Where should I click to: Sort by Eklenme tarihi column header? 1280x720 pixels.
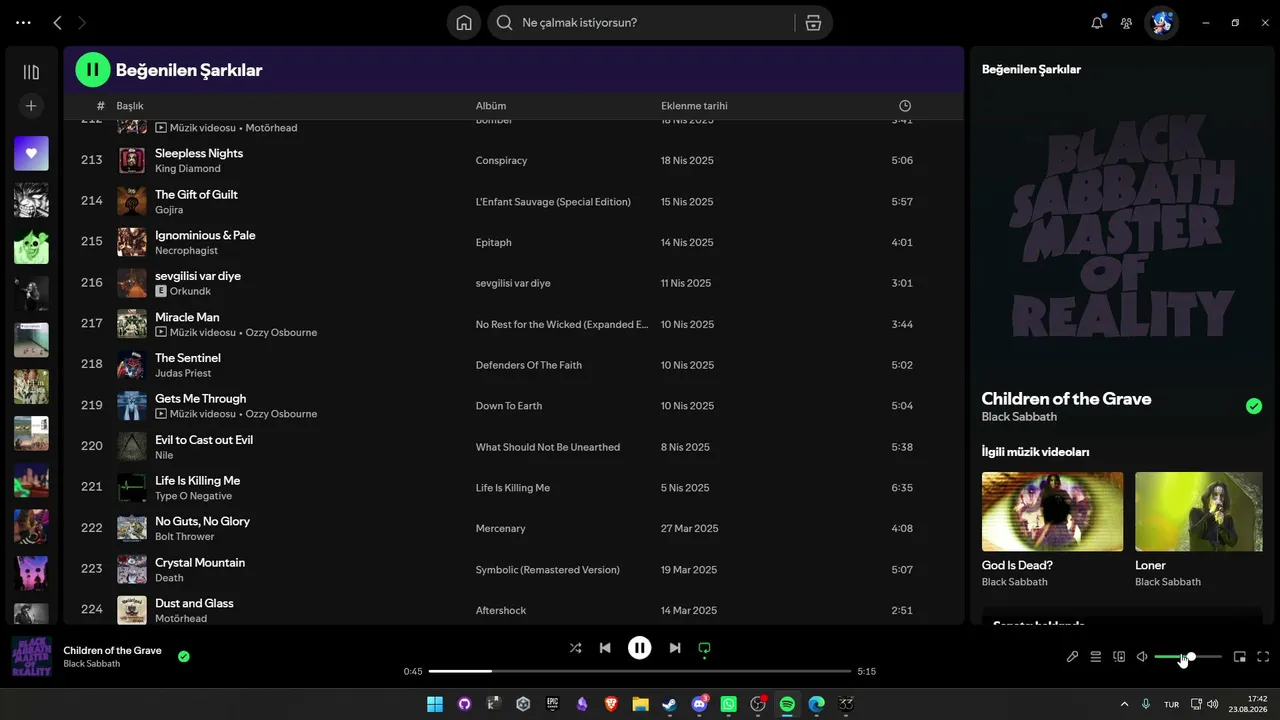(x=694, y=106)
